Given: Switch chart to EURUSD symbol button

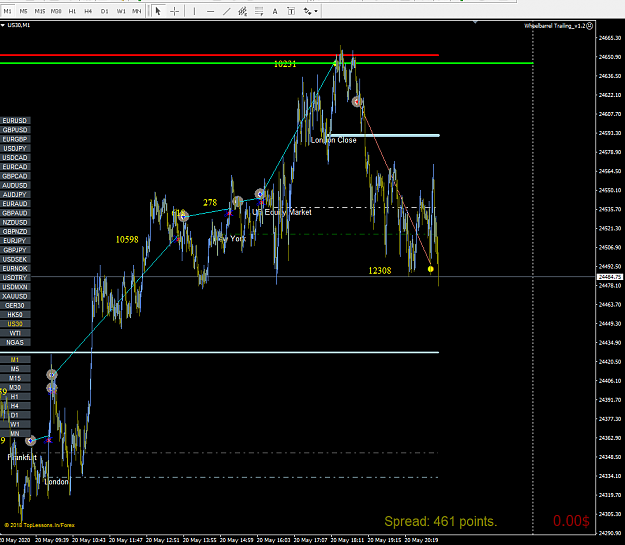Looking at the screenshot, I should coord(15,120).
